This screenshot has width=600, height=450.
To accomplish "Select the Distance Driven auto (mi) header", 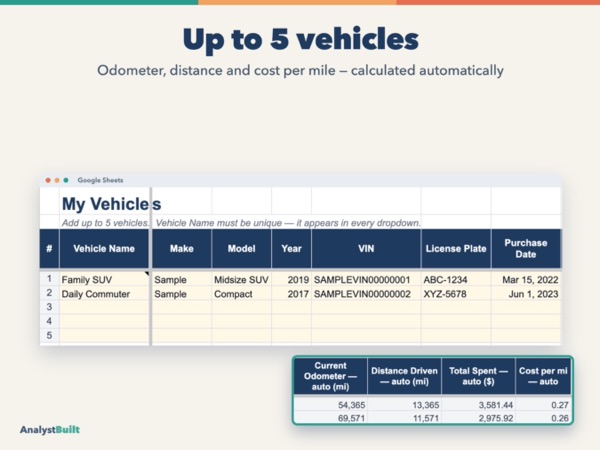I will coord(404,376).
